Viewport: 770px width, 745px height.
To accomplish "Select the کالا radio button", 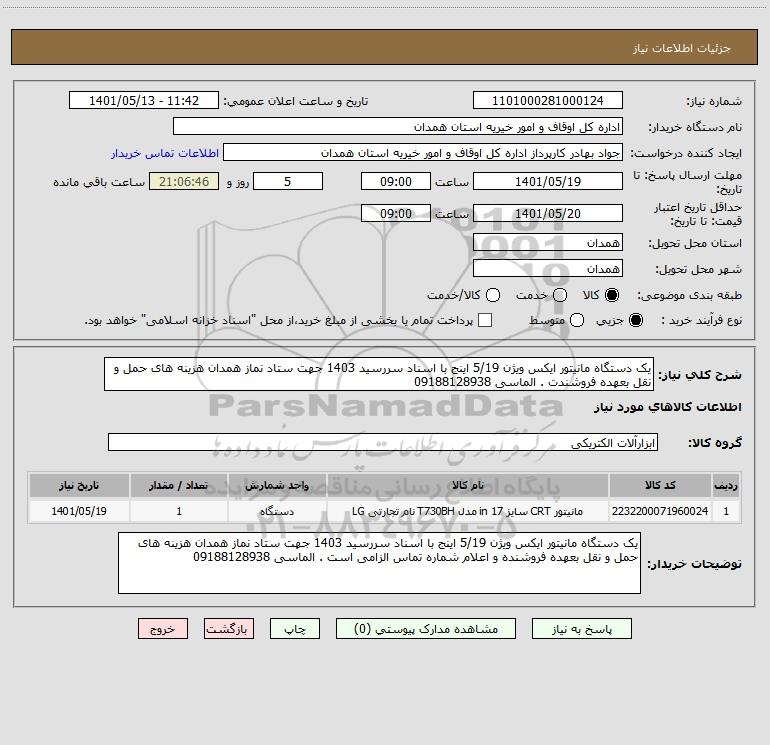I will [611, 295].
